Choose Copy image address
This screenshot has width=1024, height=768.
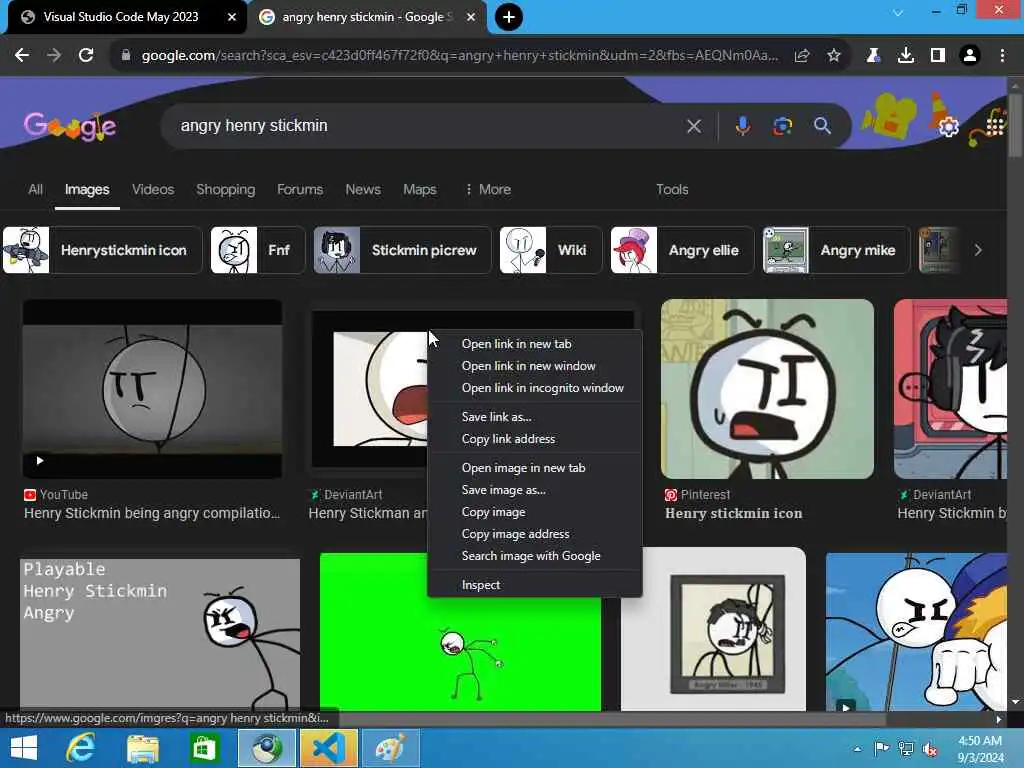pyautogui.click(x=534, y=534)
